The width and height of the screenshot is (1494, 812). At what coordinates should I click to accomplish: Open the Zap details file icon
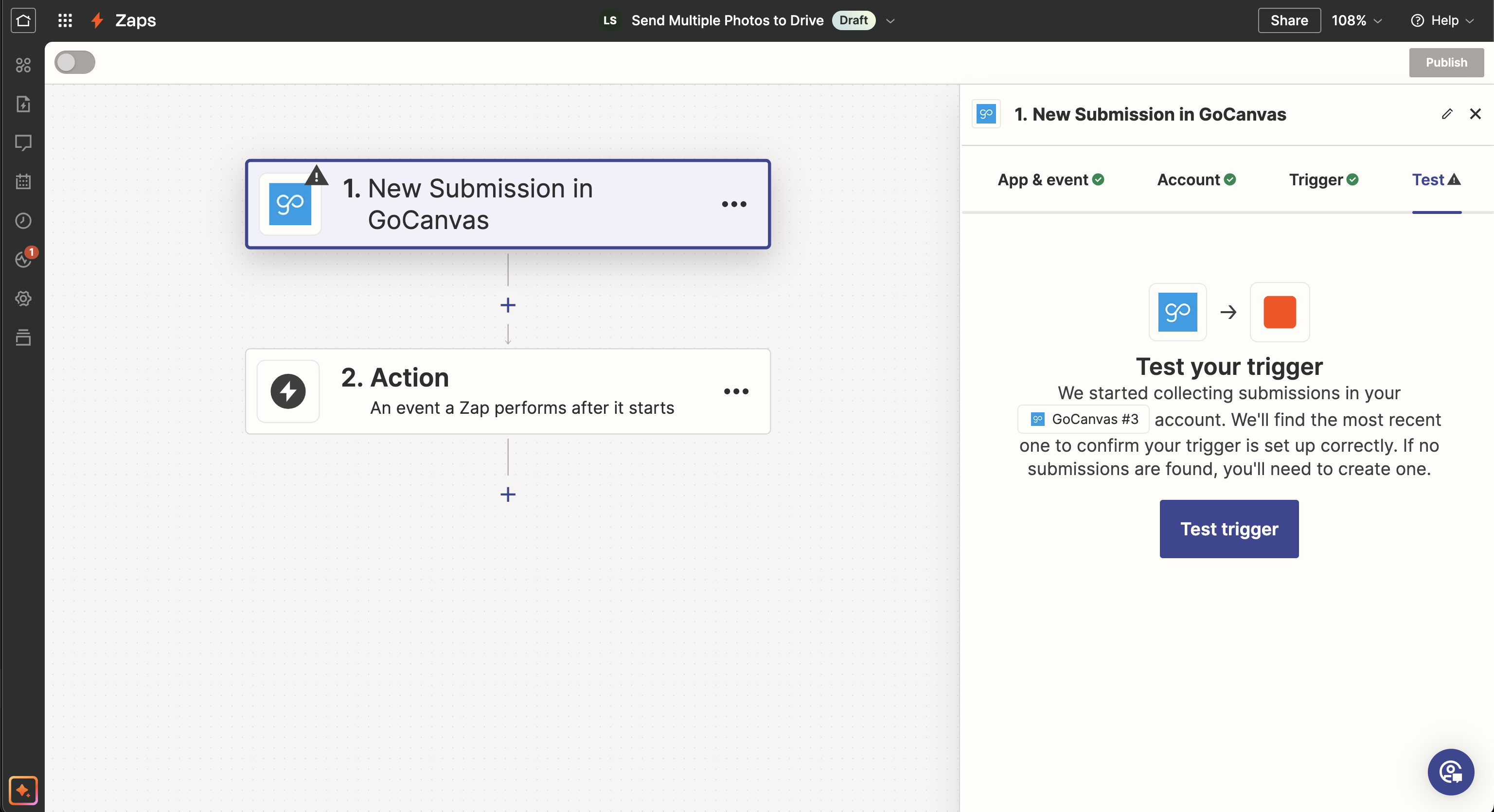[23, 104]
